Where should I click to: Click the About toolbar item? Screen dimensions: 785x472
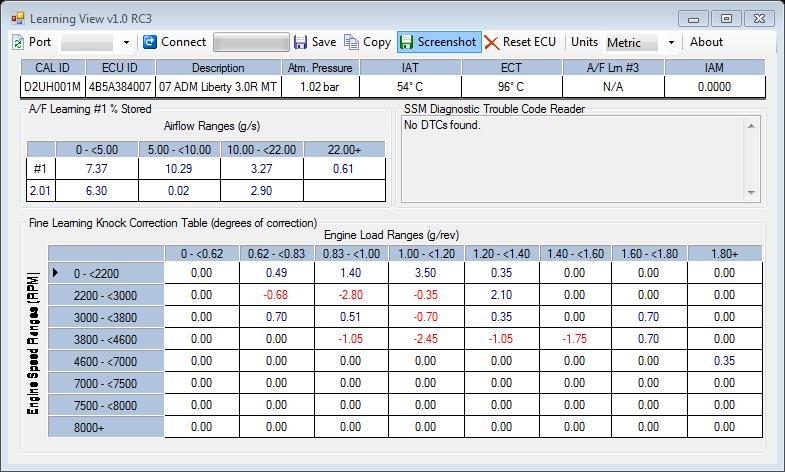(706, 42)
